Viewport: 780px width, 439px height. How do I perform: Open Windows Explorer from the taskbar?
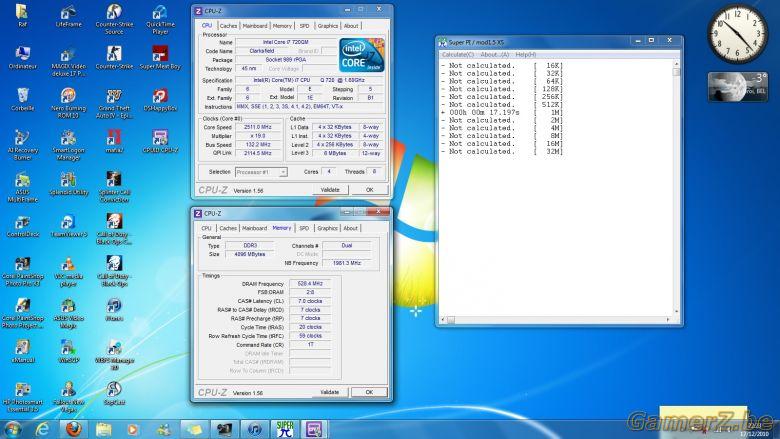coord(104,429)
